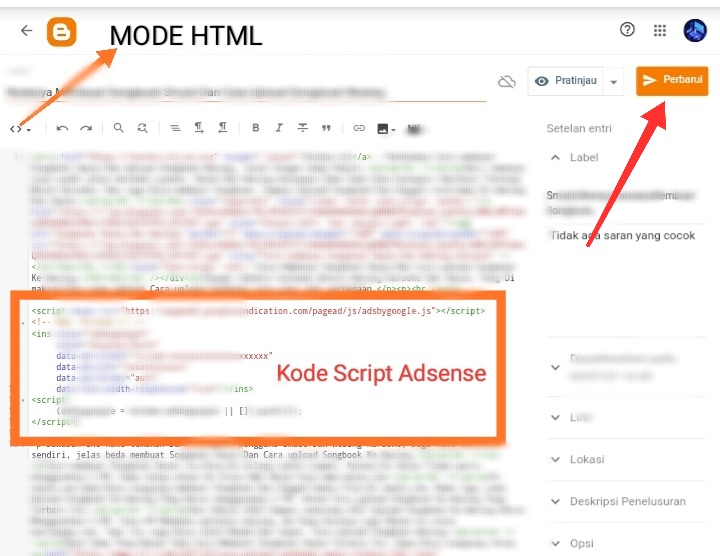Insert a video with clapperboard icon

(414, 129)
